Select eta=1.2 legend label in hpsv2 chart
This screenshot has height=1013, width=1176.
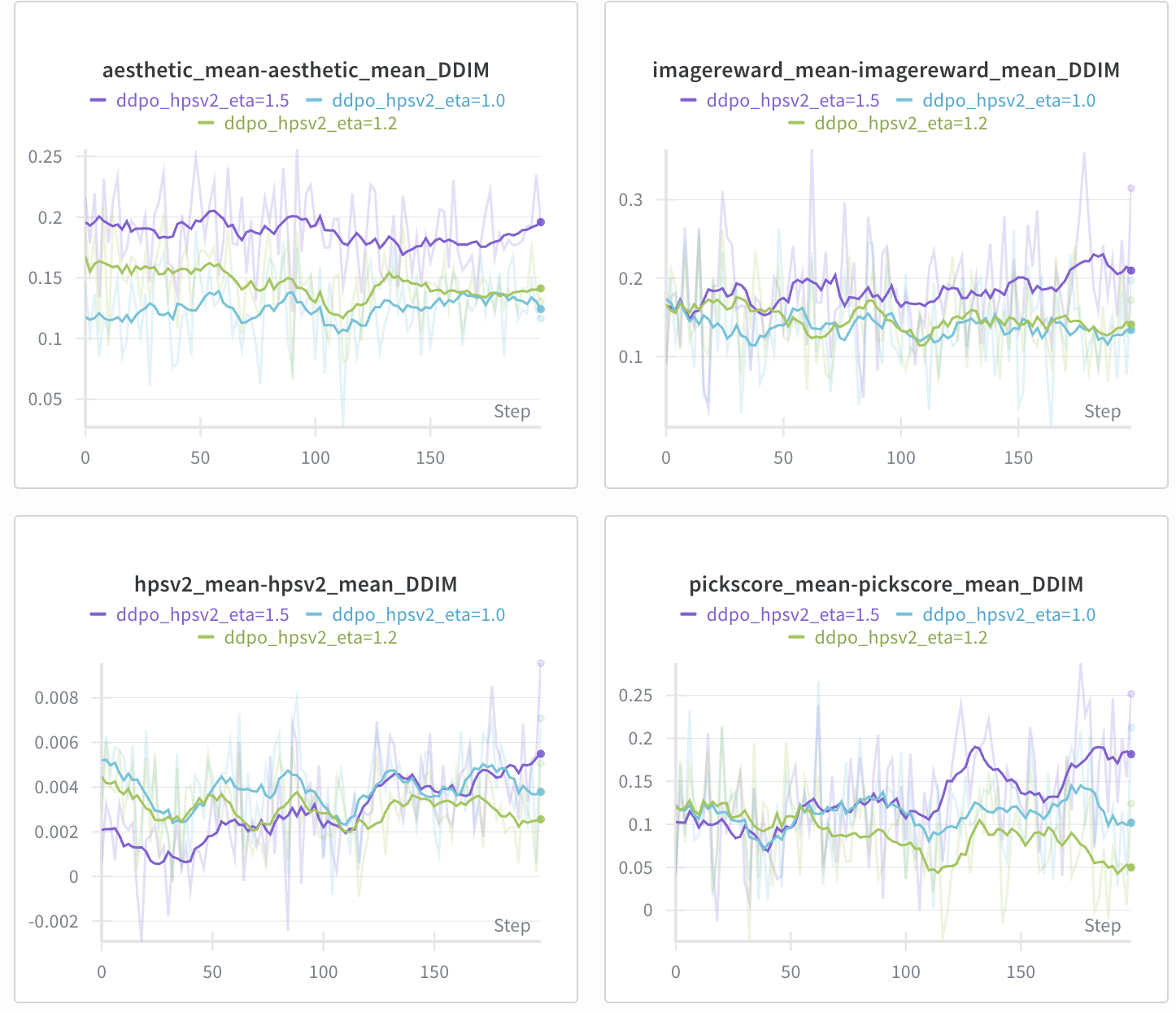(x=310, y=638)
